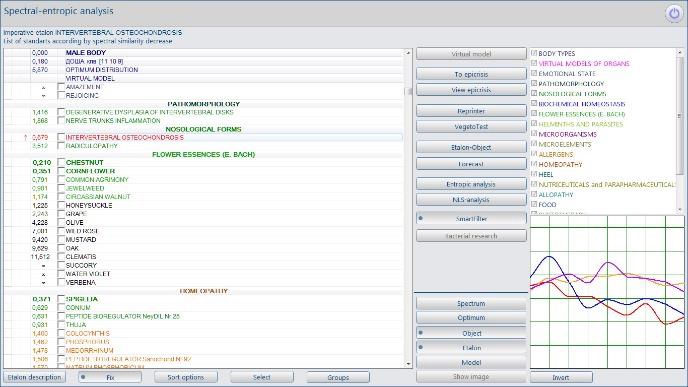Switch to the Spectrum graph mode
Viewport: 688px width, 387px height.
pos(471,304)
